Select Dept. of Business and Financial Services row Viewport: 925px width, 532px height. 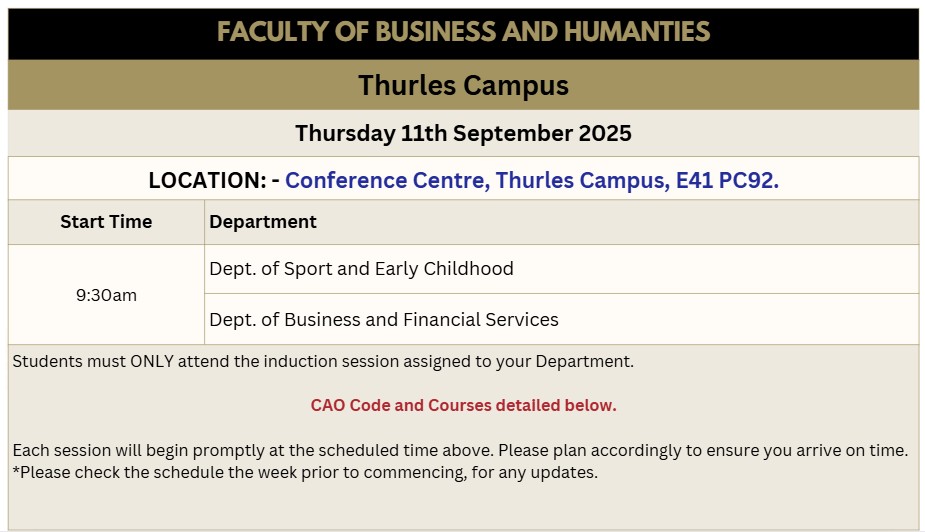383,320
